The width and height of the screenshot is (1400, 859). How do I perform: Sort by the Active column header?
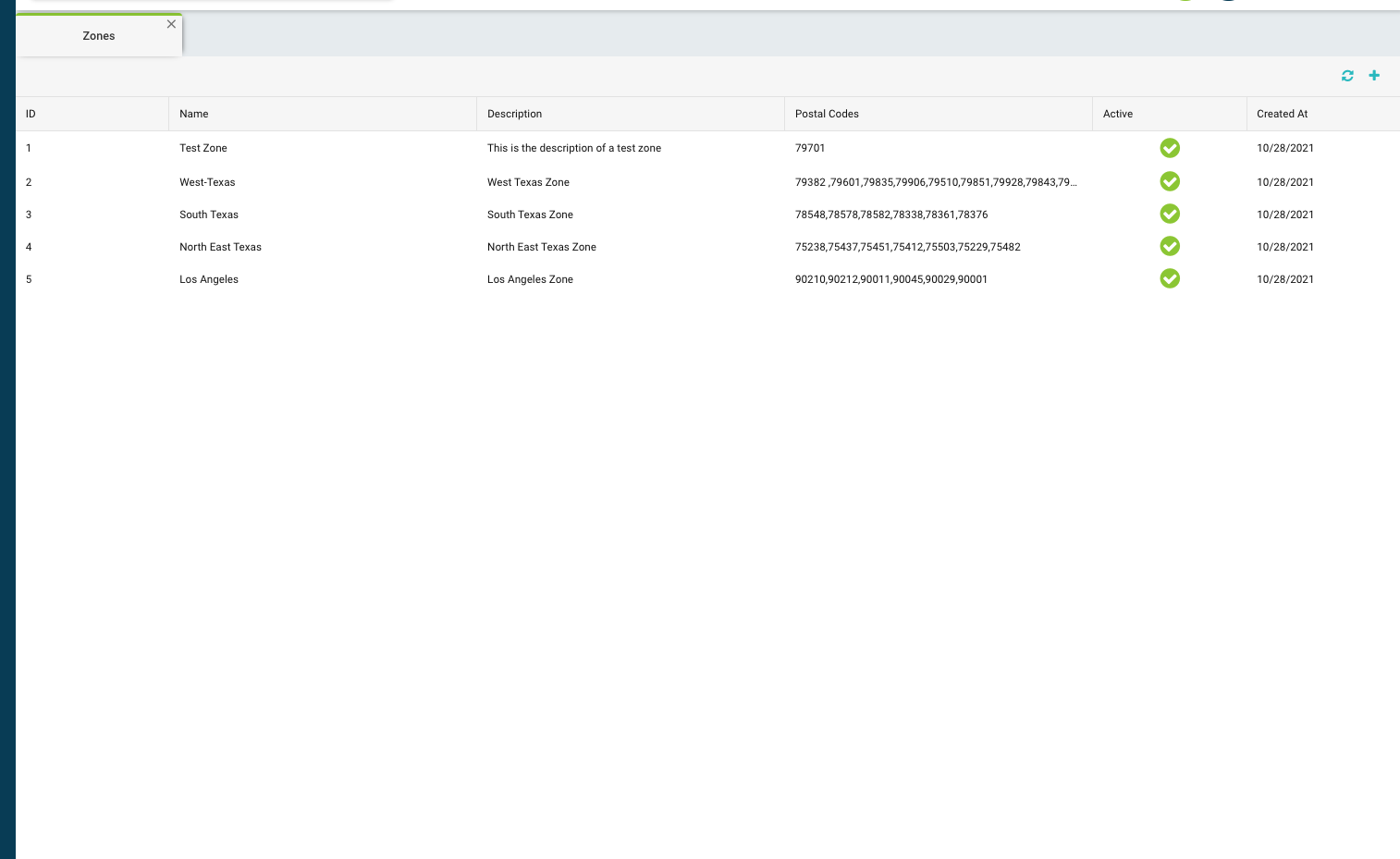1117,114
